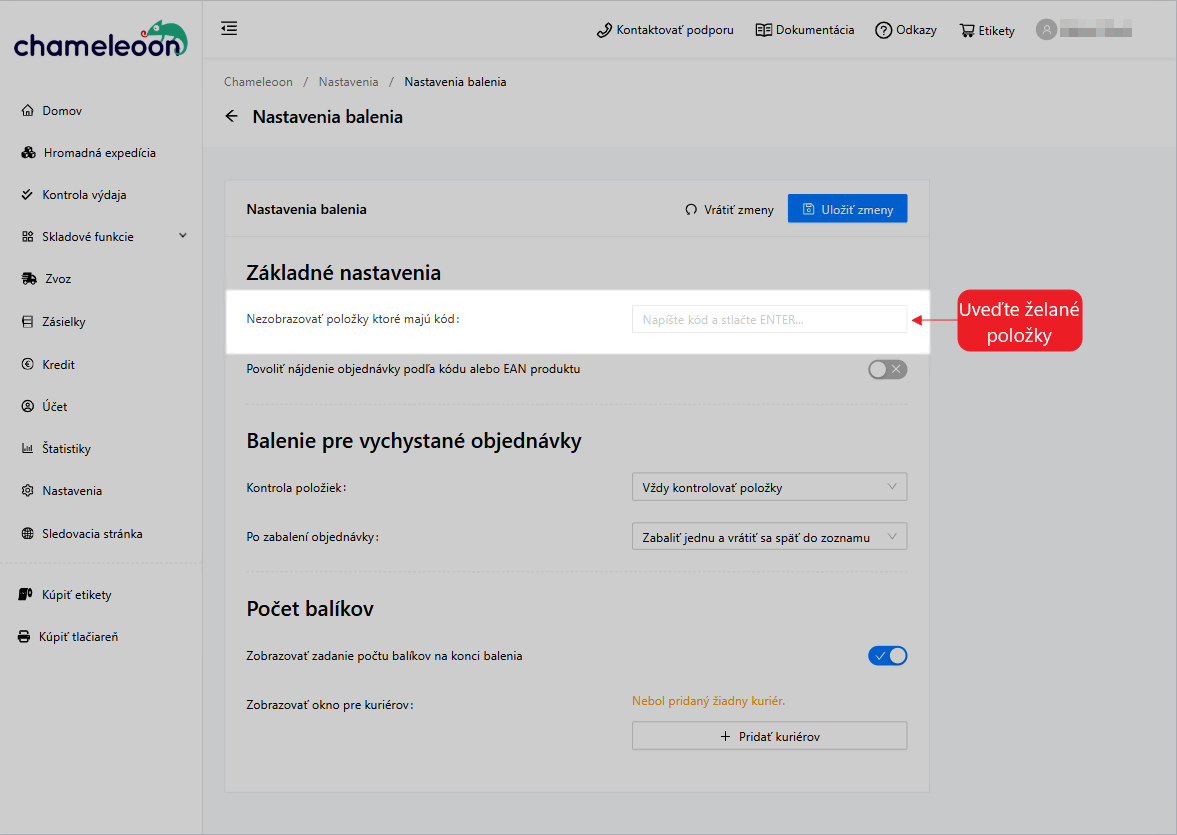Viewport: 1177px width, 835px height.
Task: Click the Uložiť zmeny button
Action: [x=847, y=209]
